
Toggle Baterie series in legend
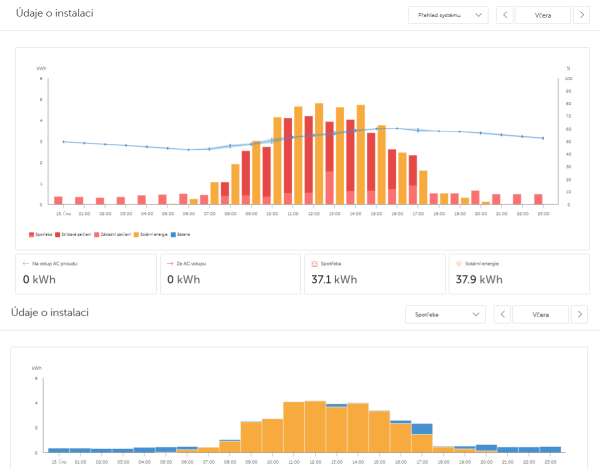pyautogui.click(x=180, y=235)
